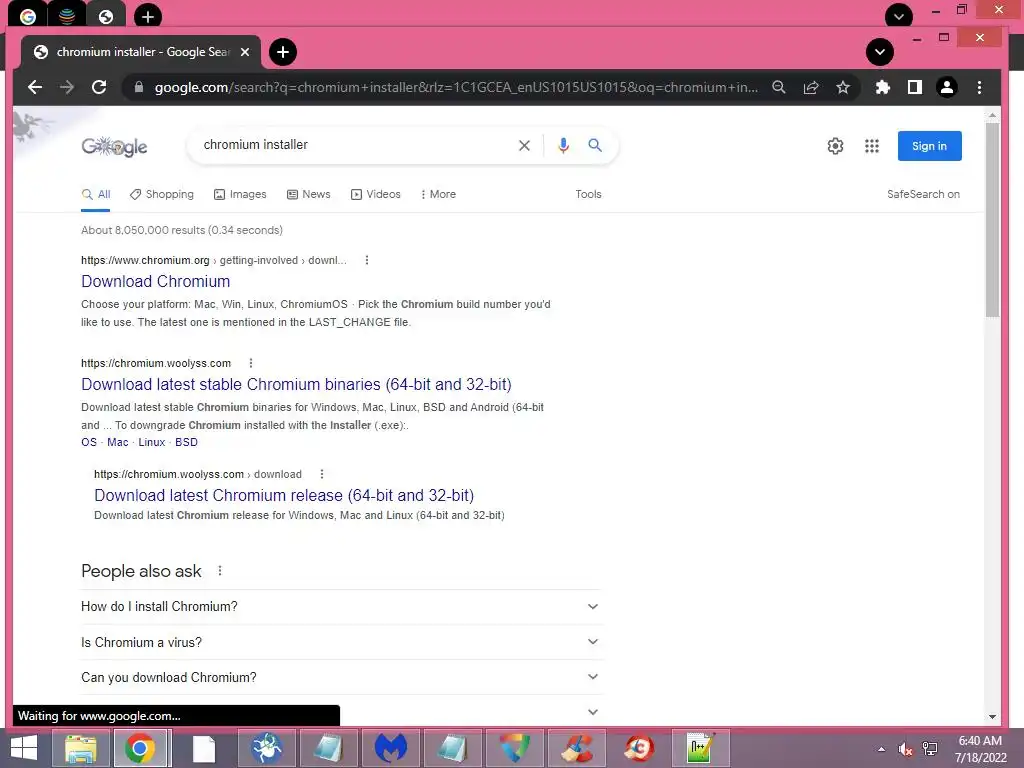The height and width of the screenshot is (768, 1024).
Task: Open new tab in background window
Action: click(148, 16)
